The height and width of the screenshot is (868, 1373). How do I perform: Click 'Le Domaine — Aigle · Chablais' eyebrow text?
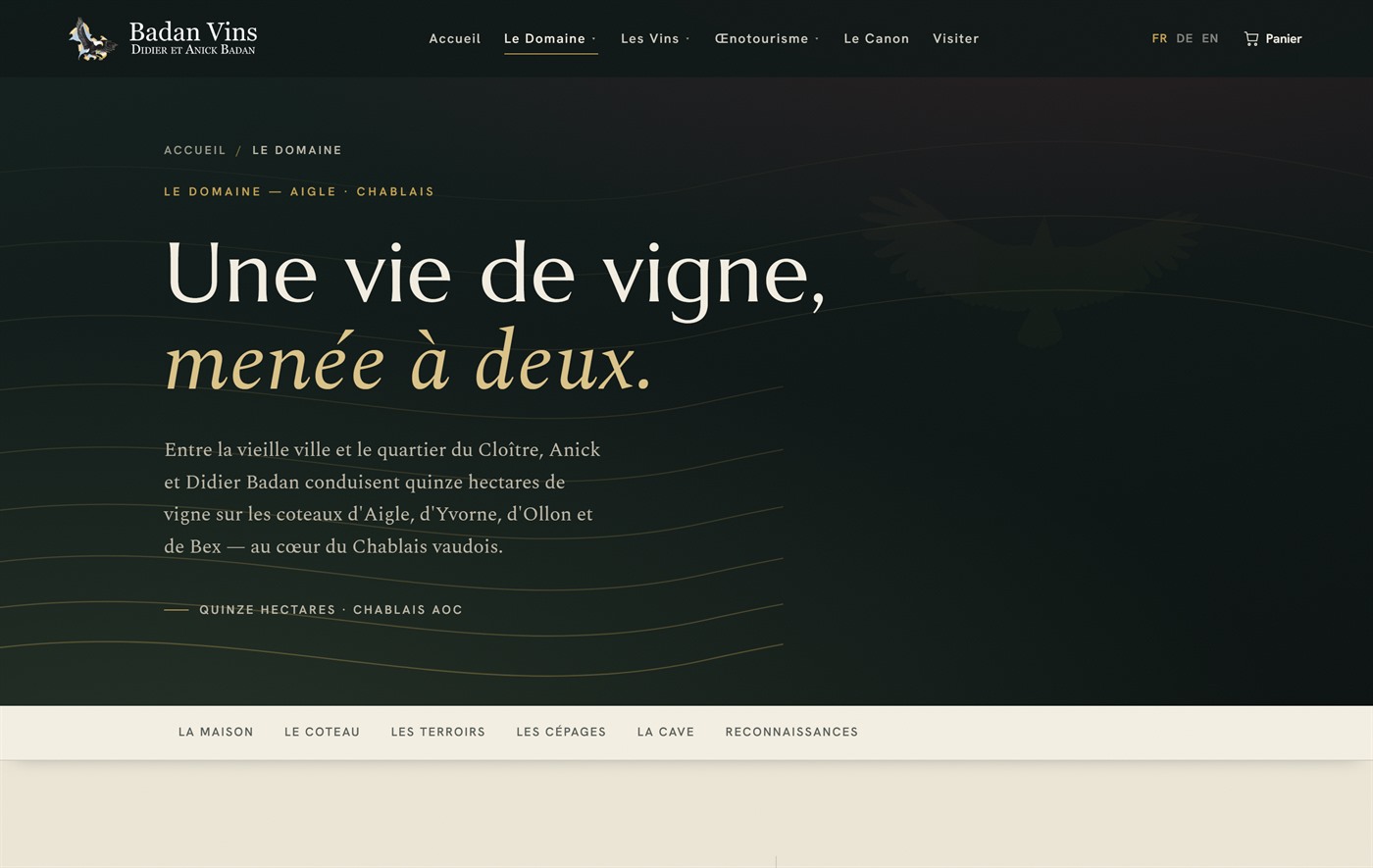click(299, 191)
